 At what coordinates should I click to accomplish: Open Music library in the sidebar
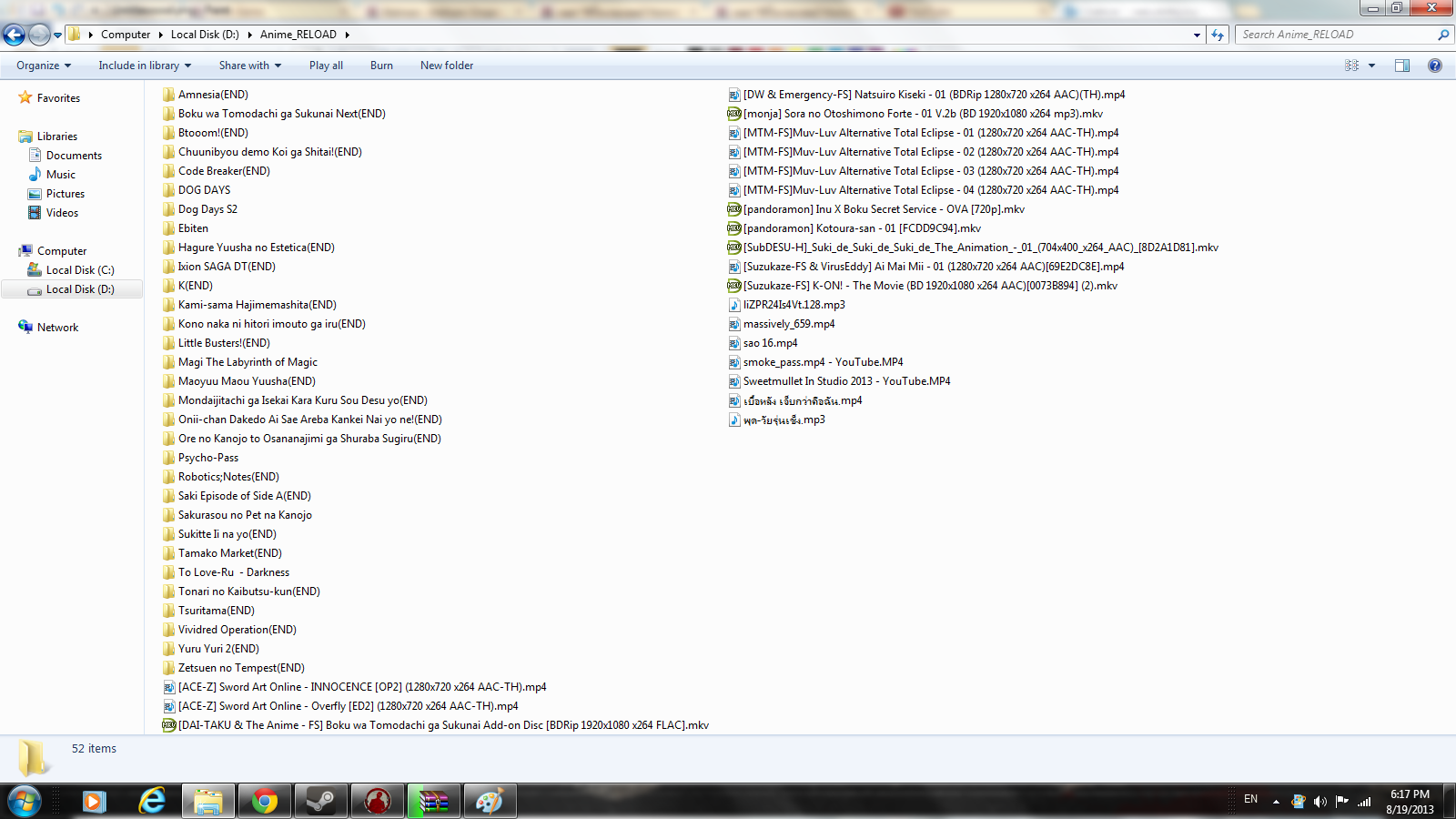click(61, 175)
